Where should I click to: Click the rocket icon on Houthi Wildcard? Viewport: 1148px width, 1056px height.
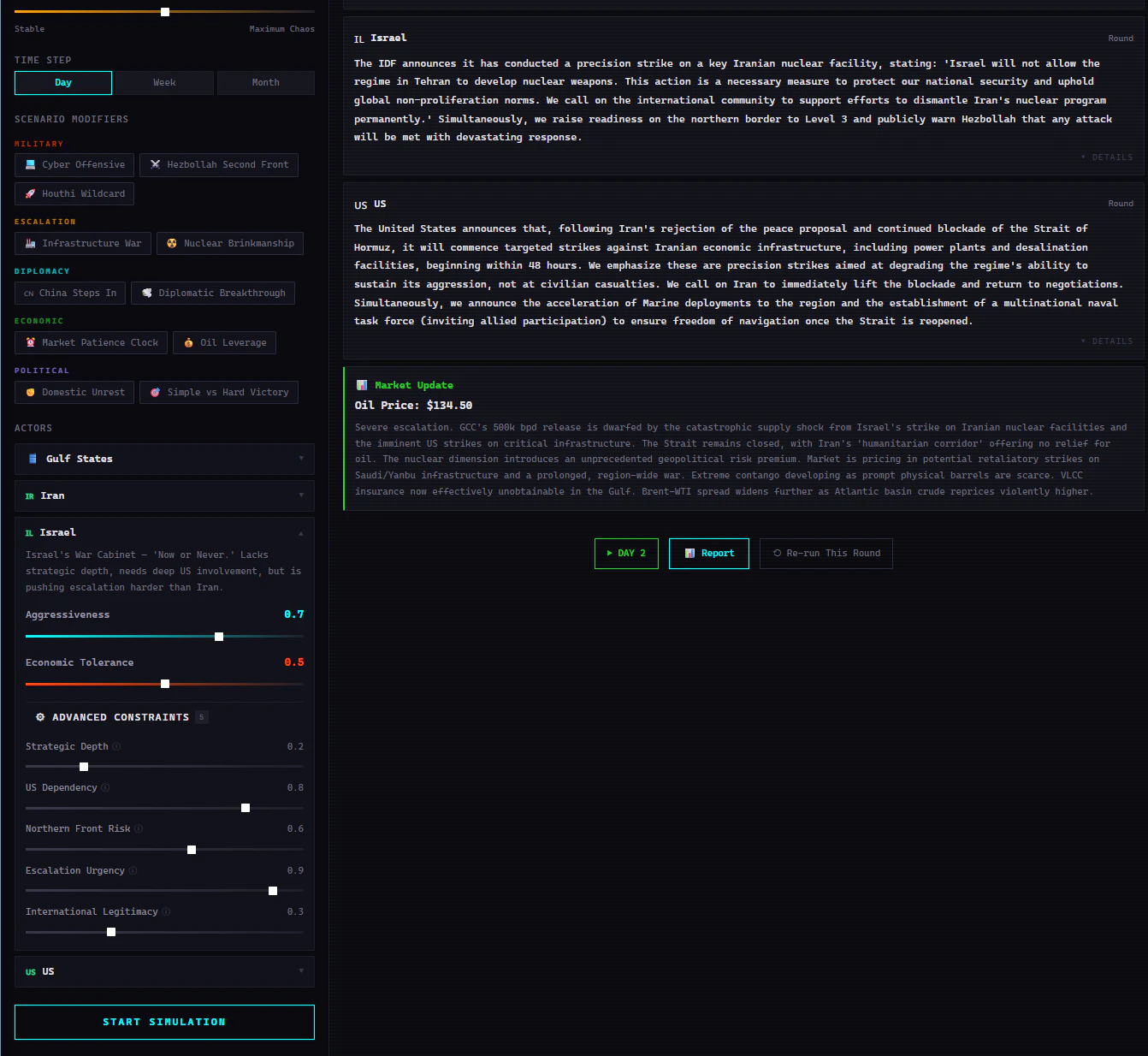(31, 194)
